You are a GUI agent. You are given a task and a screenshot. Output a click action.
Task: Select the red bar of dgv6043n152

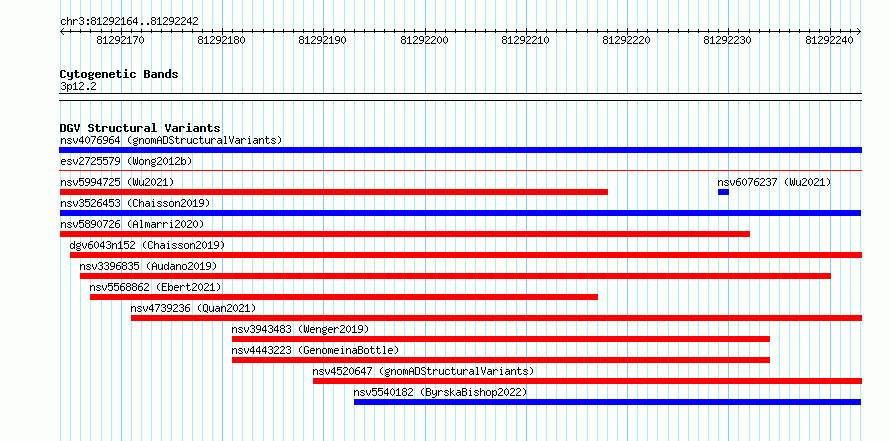[x=466, y=255]
